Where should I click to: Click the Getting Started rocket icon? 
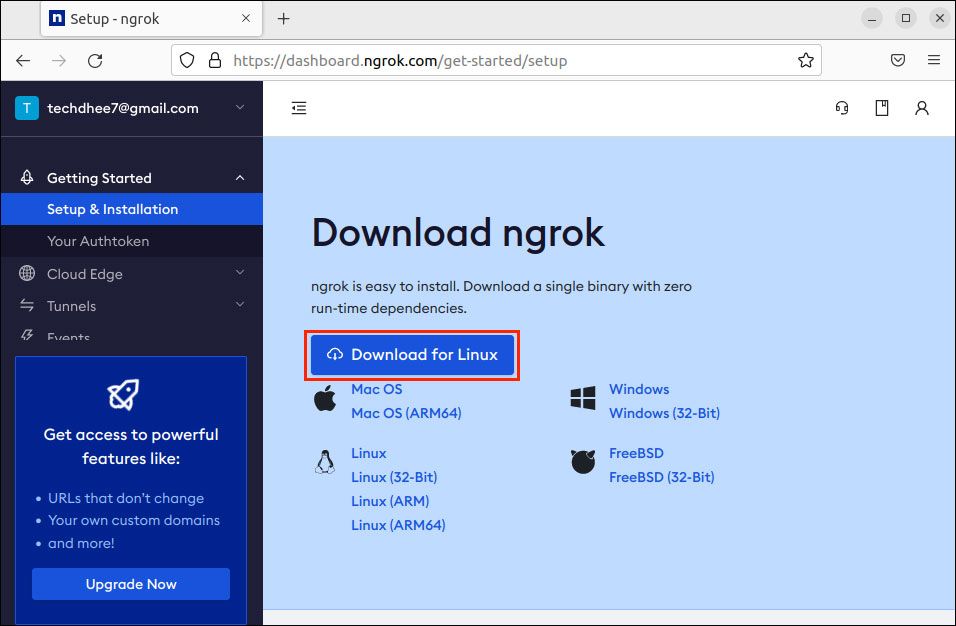[27, 177]
